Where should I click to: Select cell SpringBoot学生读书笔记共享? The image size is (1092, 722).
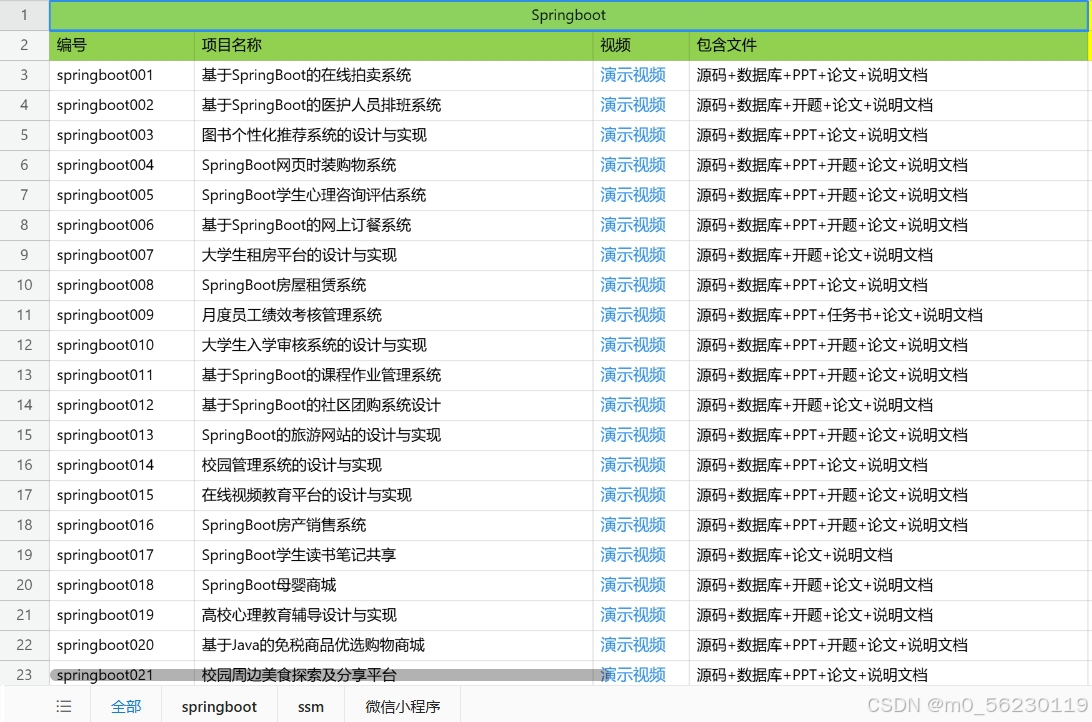[x=393, y=554]
